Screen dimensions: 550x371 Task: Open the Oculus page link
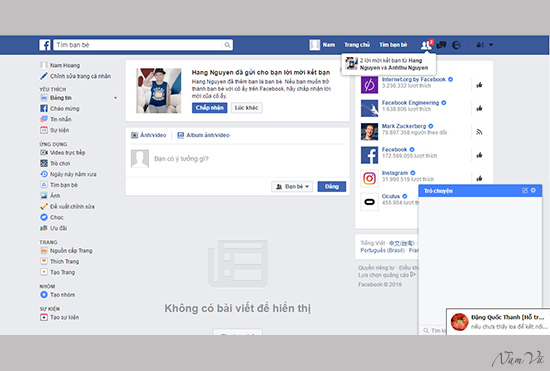tap(391, 196)
